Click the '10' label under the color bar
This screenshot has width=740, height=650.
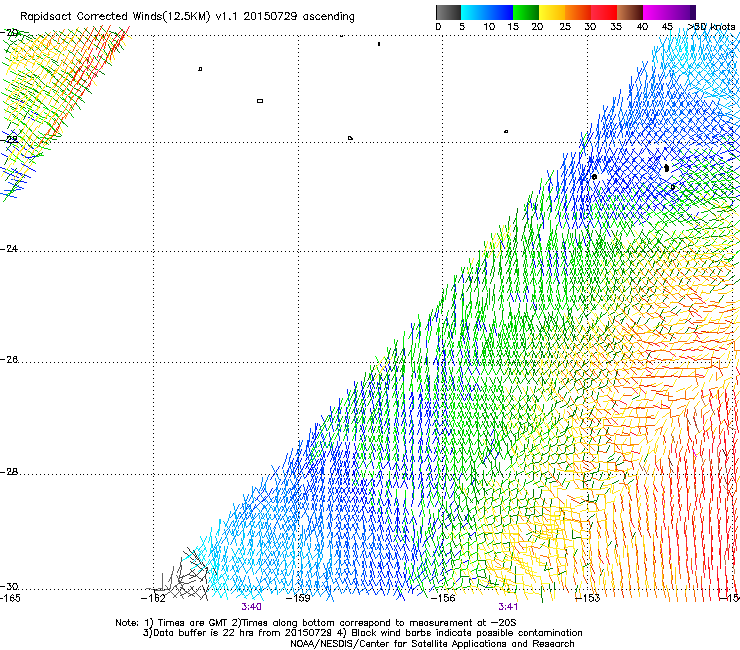[489, 27]
